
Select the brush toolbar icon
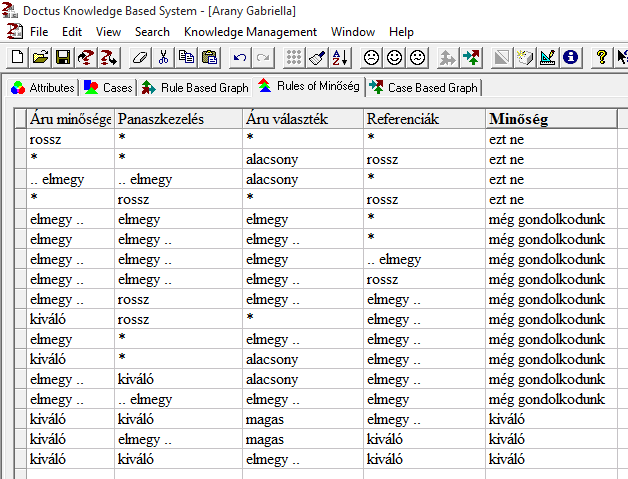[x=316, y=57]
